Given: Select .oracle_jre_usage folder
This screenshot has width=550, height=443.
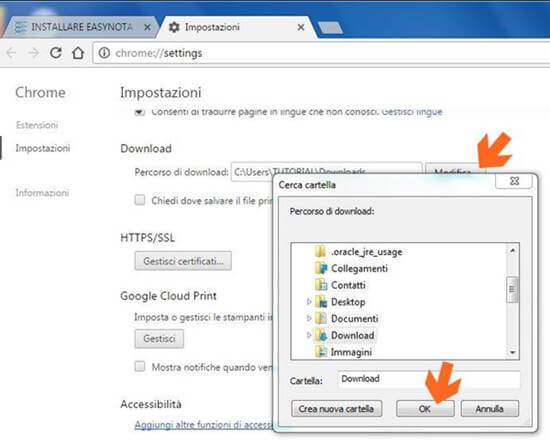Looking at the screenshot, I should click(367, 252).
